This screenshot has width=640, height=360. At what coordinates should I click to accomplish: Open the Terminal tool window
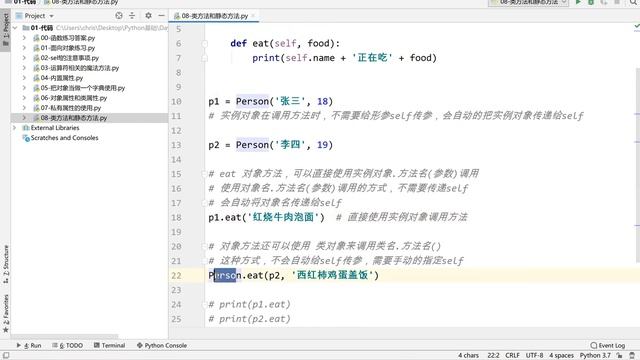[109, 345]
